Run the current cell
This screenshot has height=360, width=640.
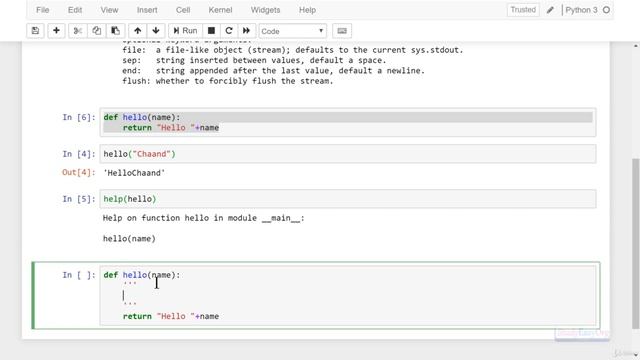(185, 31)
